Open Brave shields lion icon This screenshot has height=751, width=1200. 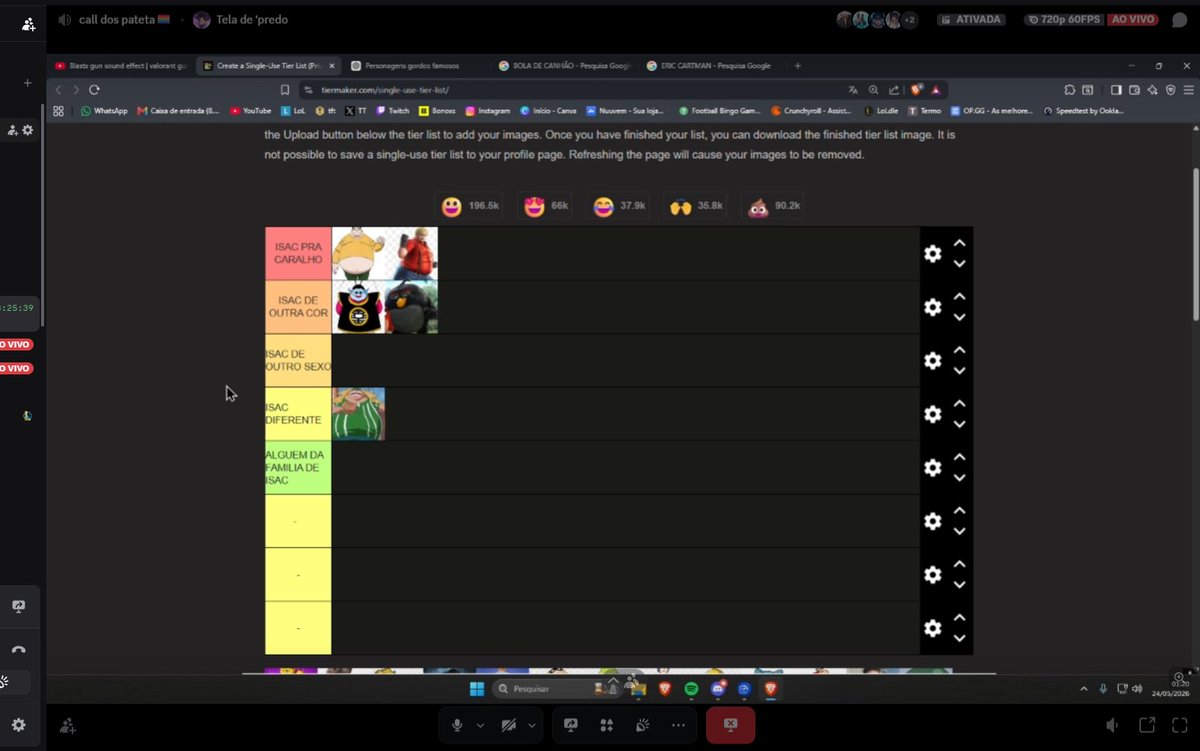tap(916, 89)
